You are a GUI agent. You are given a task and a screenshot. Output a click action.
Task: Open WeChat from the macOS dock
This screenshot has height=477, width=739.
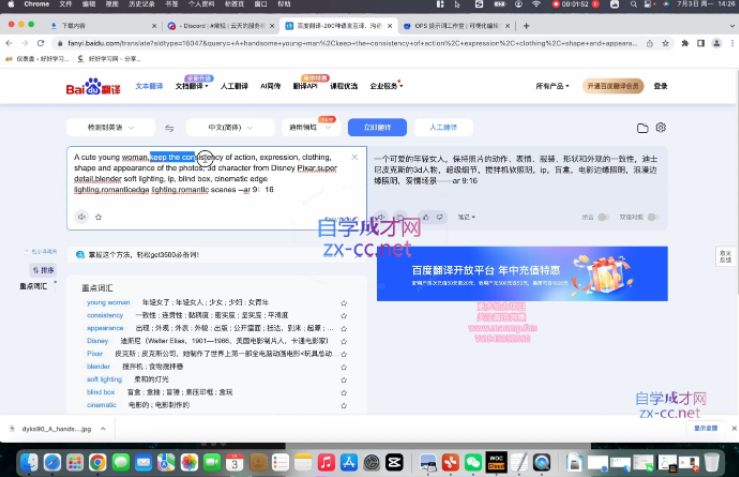[x=473, y=463]
